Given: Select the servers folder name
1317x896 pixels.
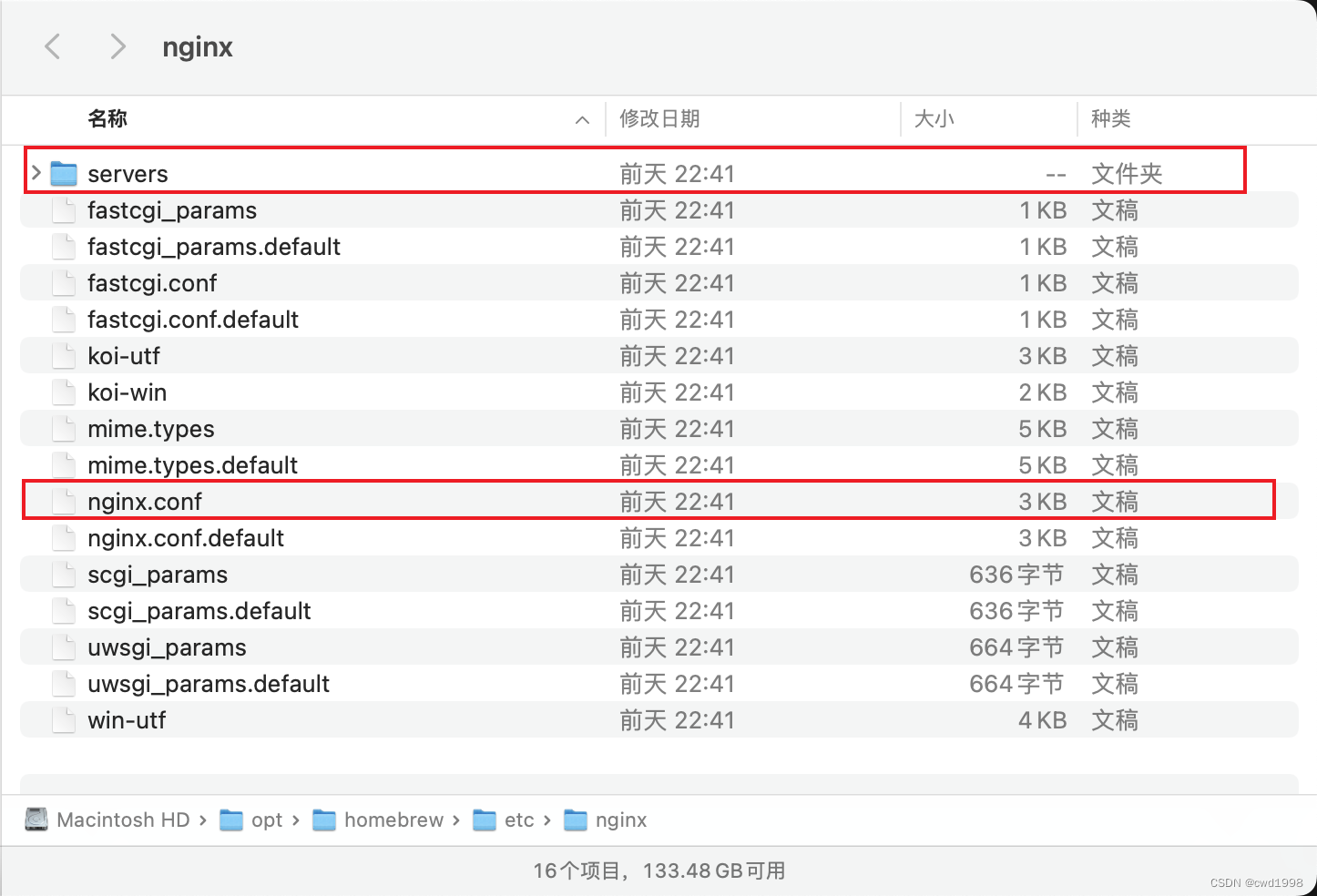Looking at the screenshot, I should [x=128, y=174].
